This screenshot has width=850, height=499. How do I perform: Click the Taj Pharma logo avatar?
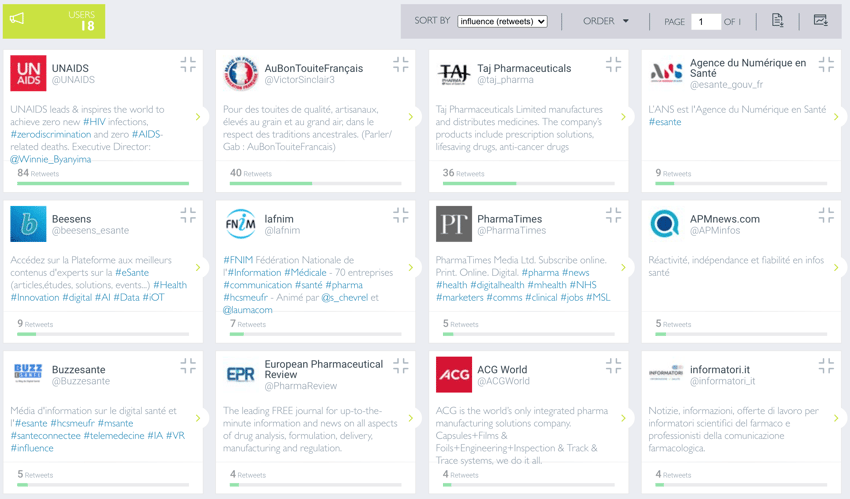click(x=454, y=73)
